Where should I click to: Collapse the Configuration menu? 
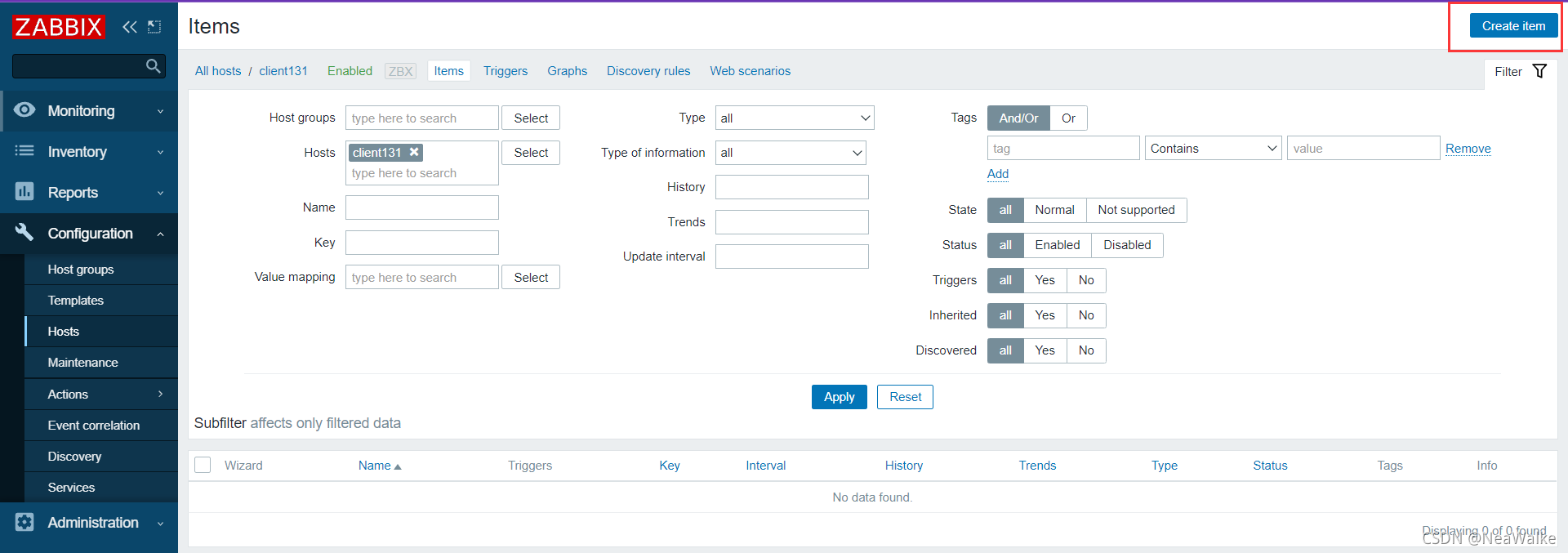(160, 234)
